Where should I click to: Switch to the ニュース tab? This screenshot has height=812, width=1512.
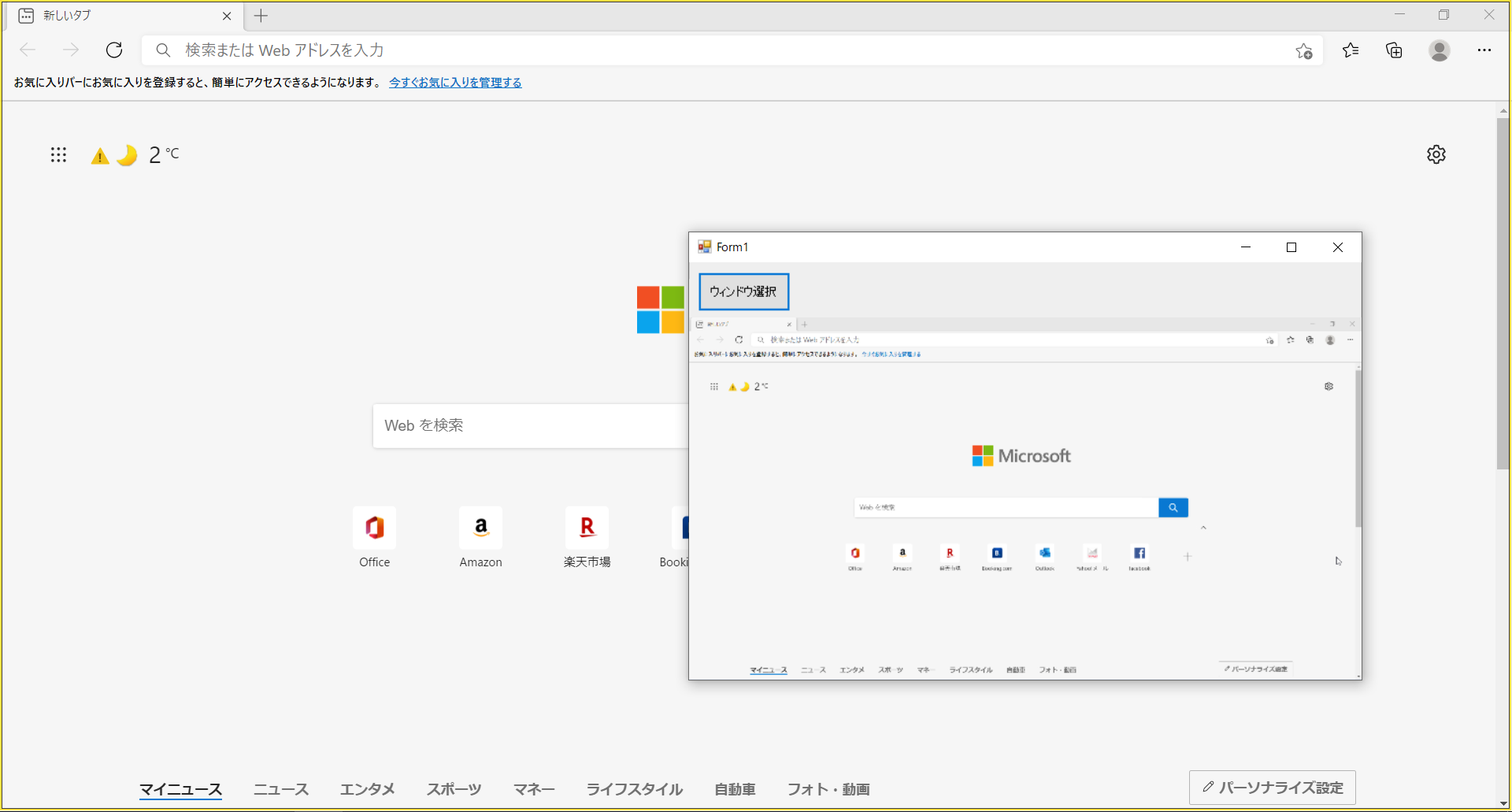pos(281,789)
